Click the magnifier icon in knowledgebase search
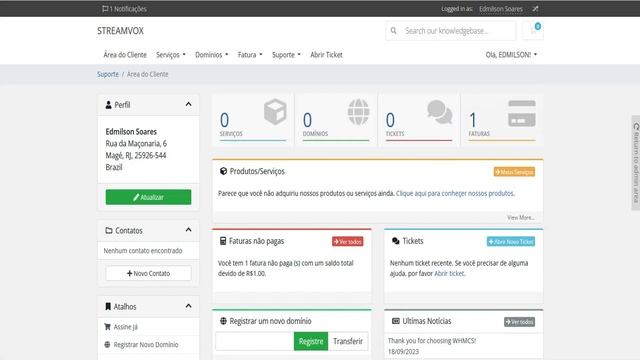 coord(393,31)
